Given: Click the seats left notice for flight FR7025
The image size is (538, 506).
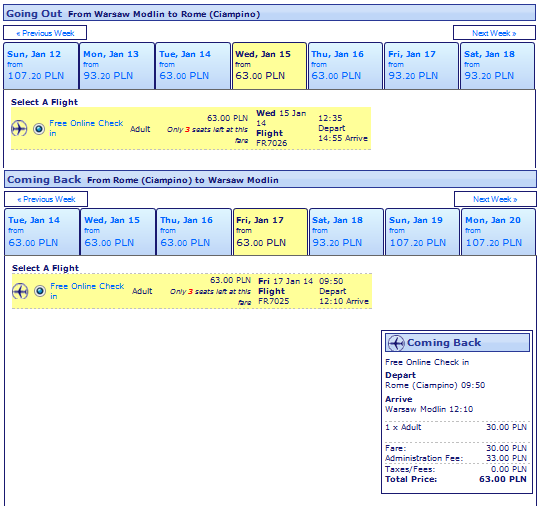Looking at the screenshot, I should pyautogui.click(x=210, y=296).
